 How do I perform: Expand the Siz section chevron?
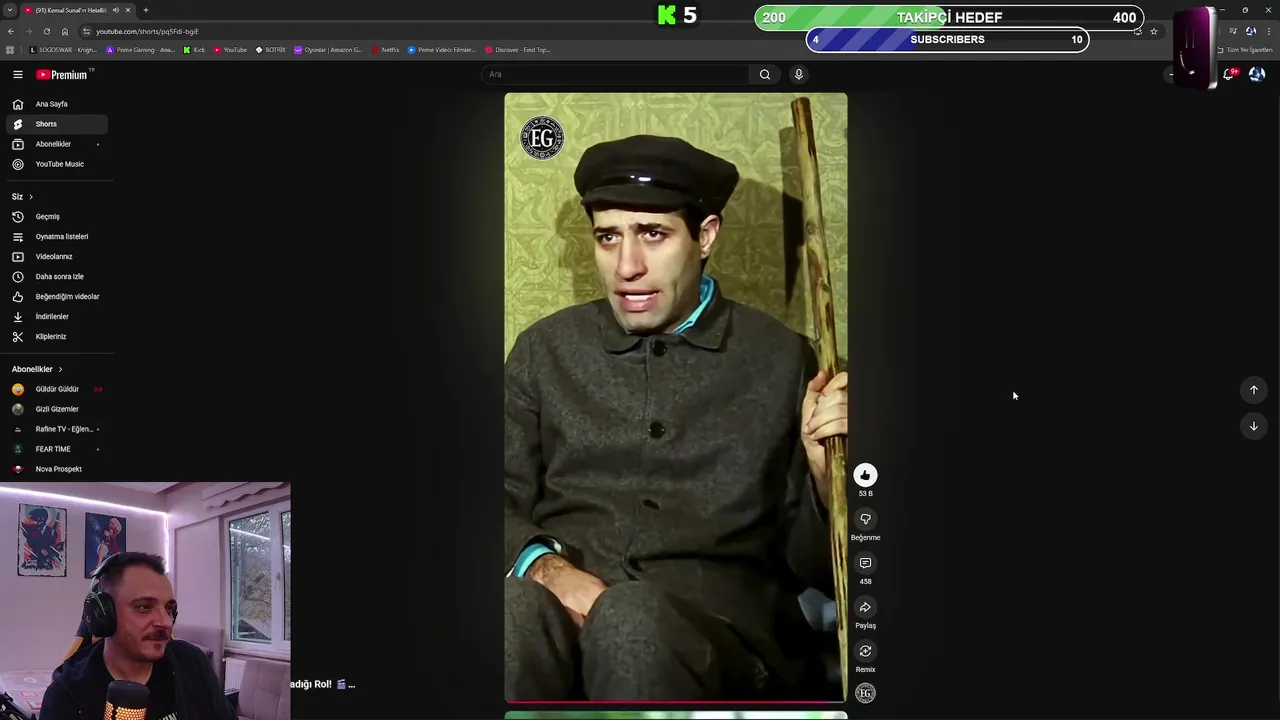31,197
